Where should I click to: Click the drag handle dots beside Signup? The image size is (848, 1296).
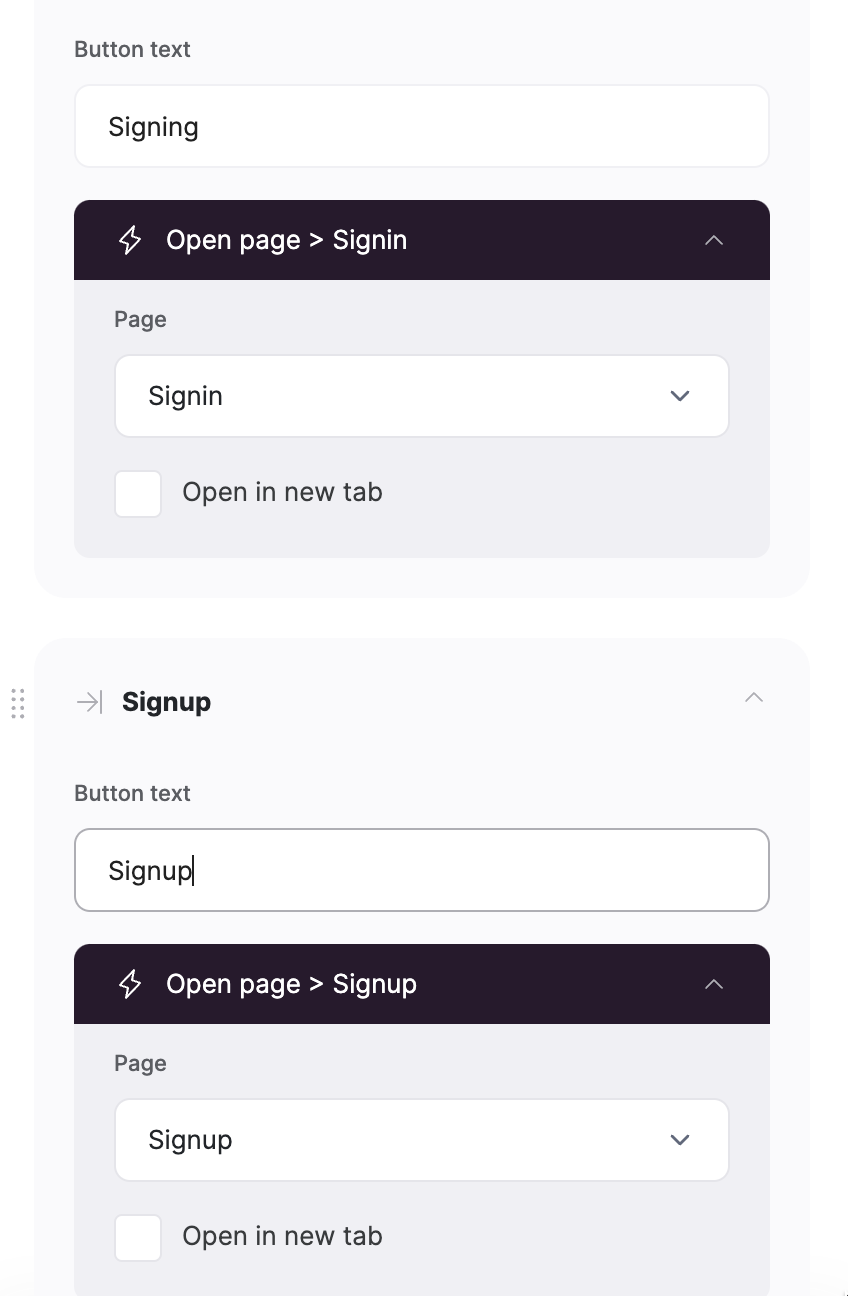point(17,703)
